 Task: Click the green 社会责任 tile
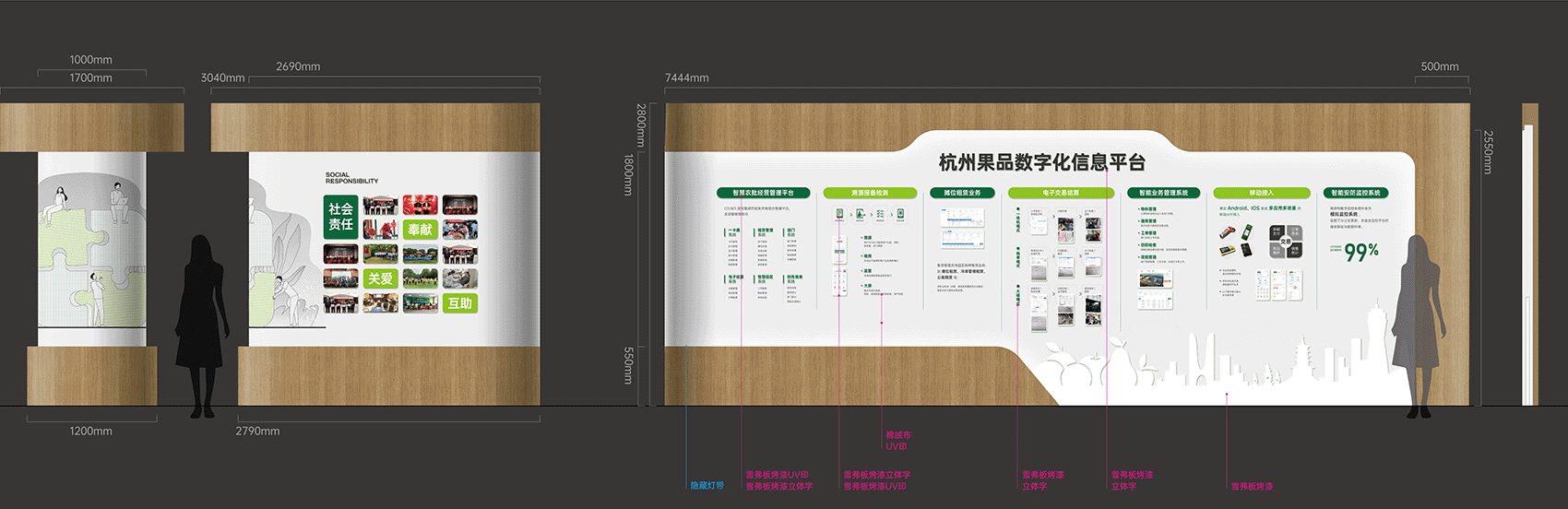(x=340, y=217)
